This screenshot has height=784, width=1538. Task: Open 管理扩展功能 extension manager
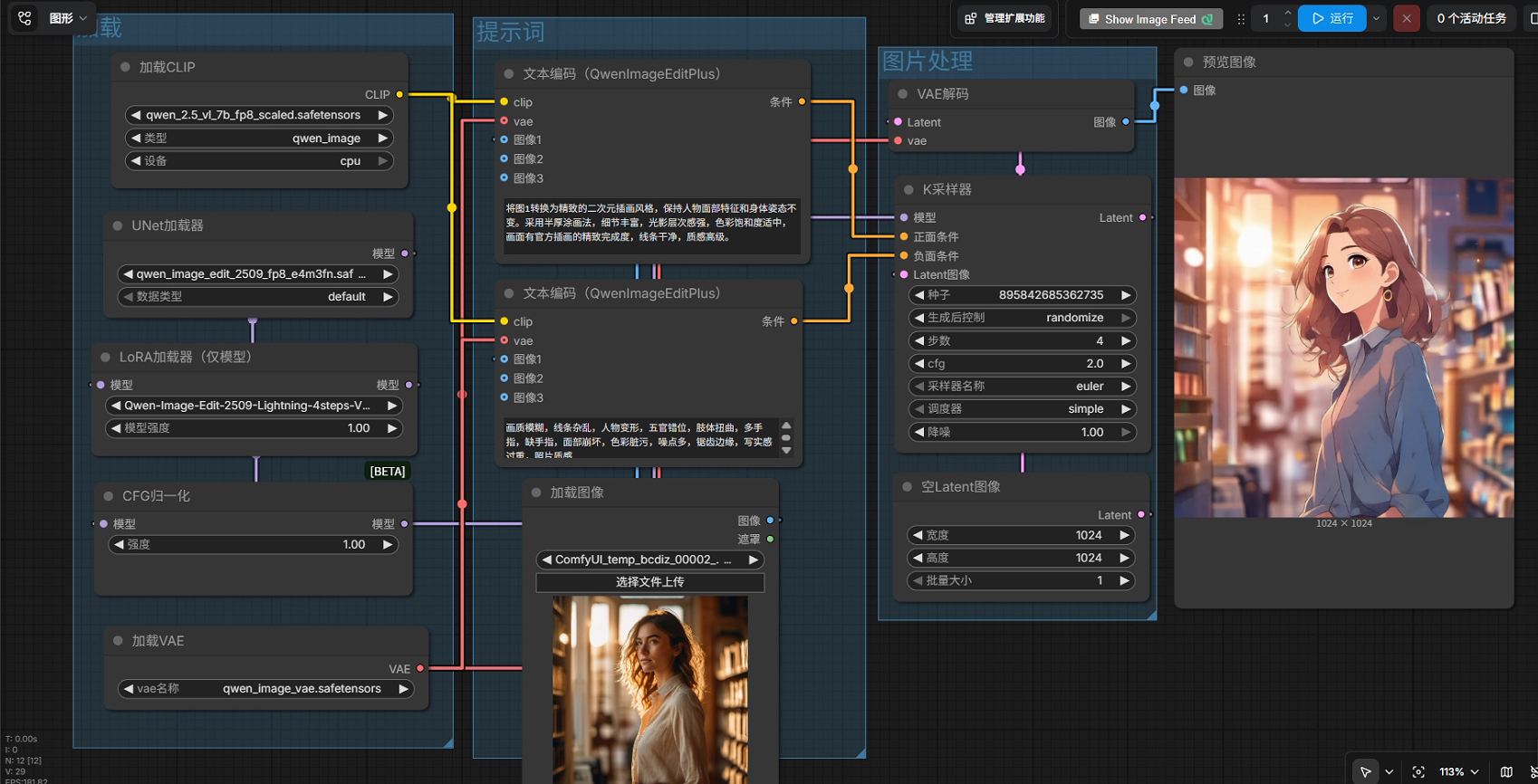[1005, 18]
